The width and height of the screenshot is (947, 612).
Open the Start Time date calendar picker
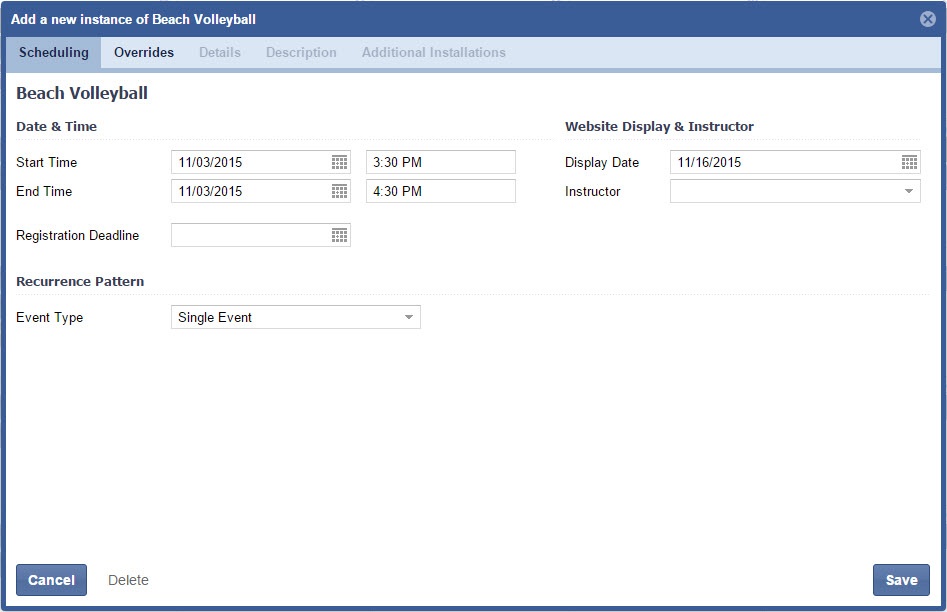tap(339, 162)
